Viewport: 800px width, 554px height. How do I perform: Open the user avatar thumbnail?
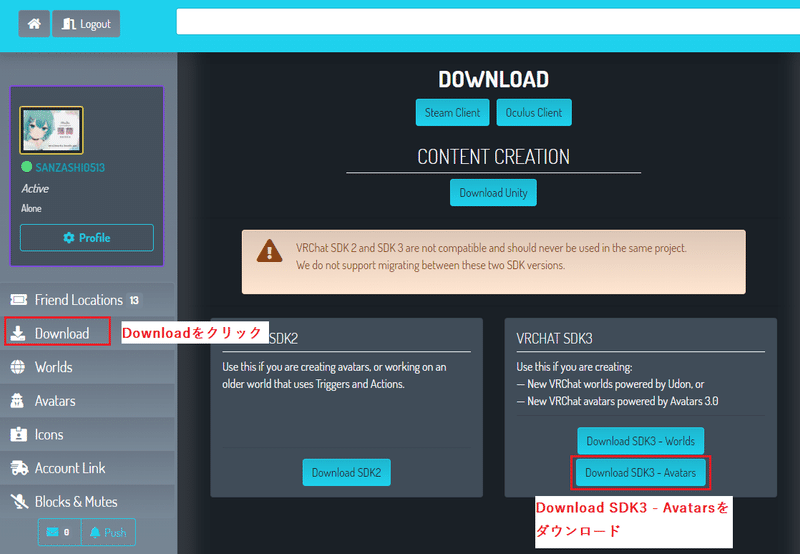(52, 130)
